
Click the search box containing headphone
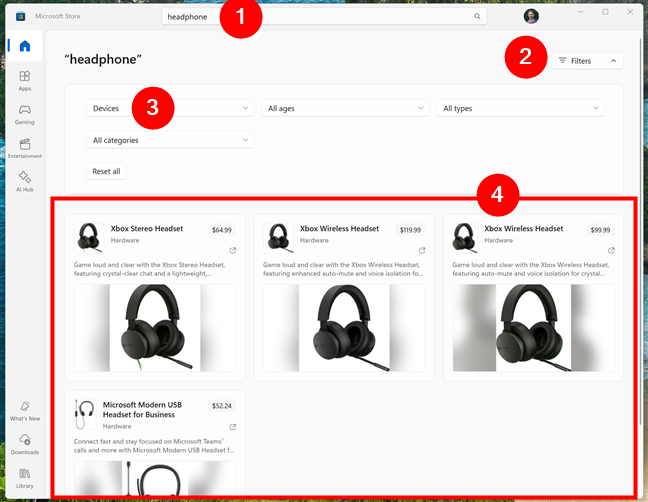point(324,17)
